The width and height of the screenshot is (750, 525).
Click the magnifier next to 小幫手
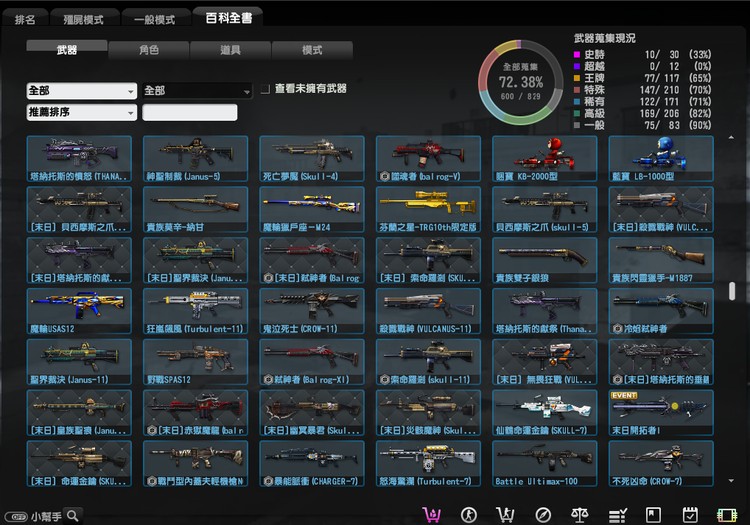click(x=73, y=516)
